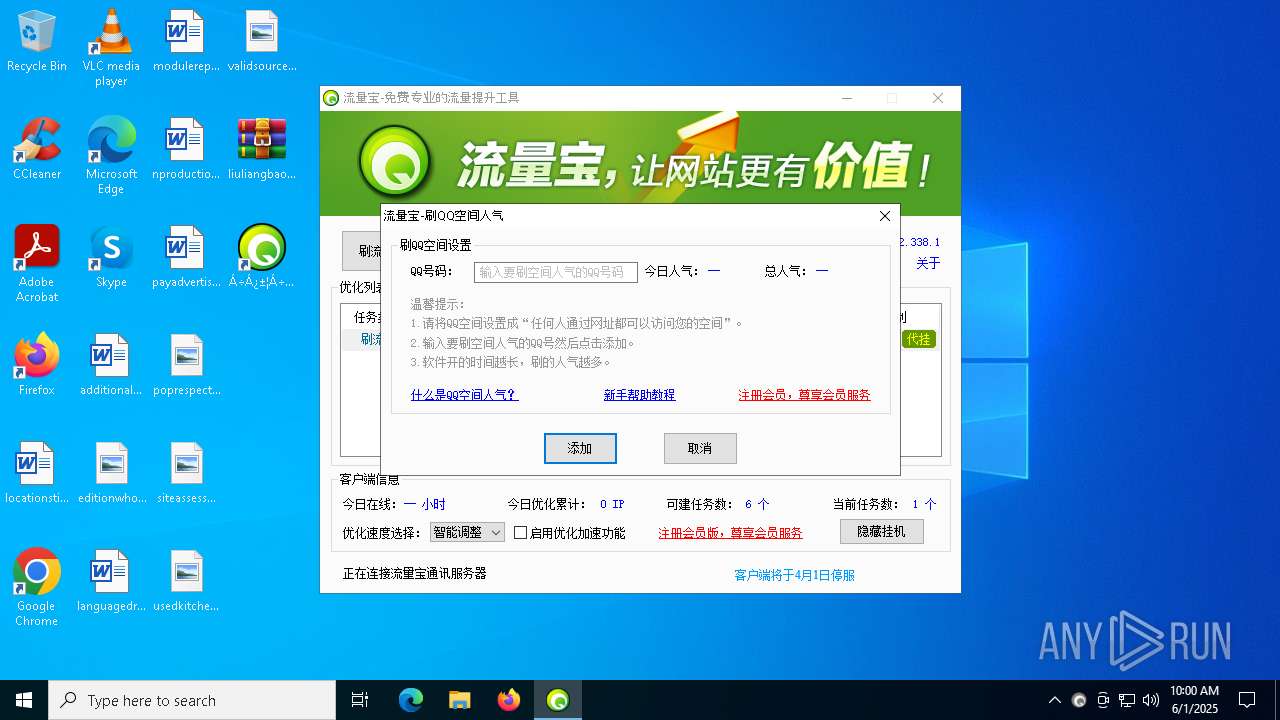Click the 客户端将于4月1日停服 notice

click(794, 575)
